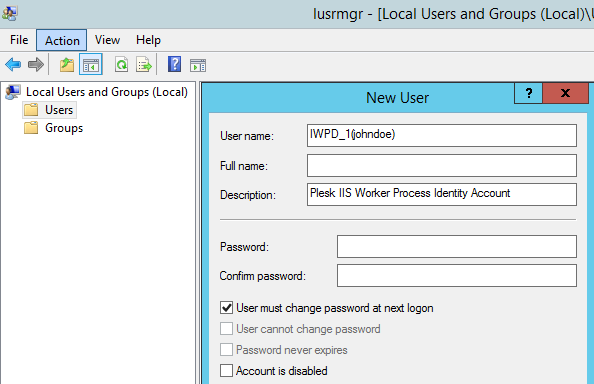Screen dimensions: 594x384
Task: Open the View menu
Action: (107, 40)
